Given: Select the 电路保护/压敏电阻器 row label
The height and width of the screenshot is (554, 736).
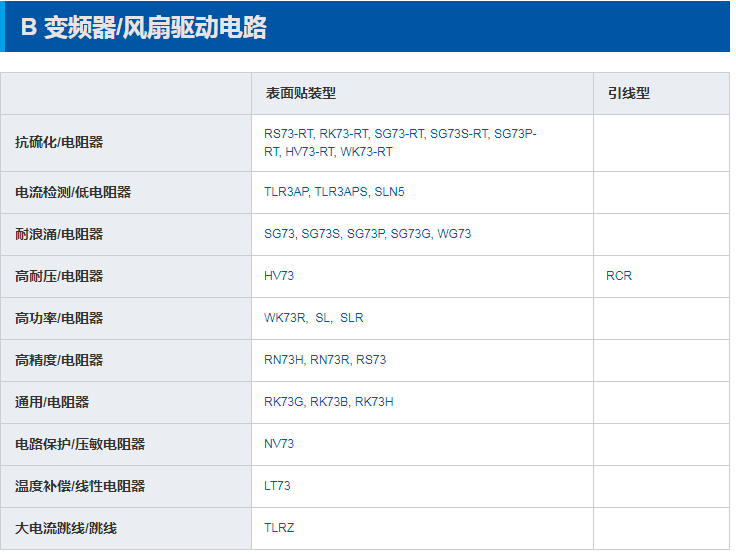Looking at the screenshot, I should pos(80,445).
